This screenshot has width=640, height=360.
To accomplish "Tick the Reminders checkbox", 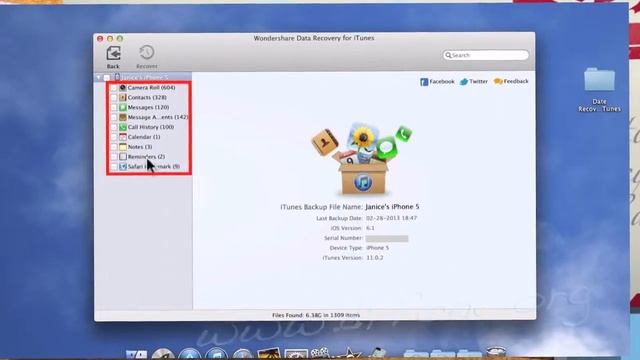I will (114, 157).
